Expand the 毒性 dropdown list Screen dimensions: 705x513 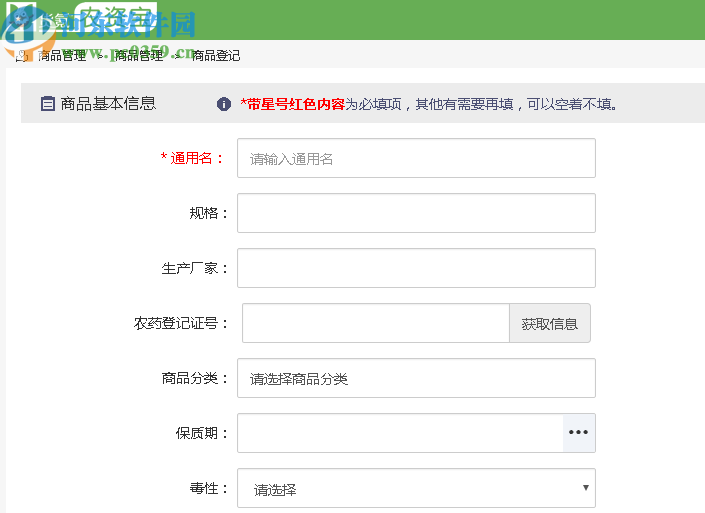[x=416, y=488]
